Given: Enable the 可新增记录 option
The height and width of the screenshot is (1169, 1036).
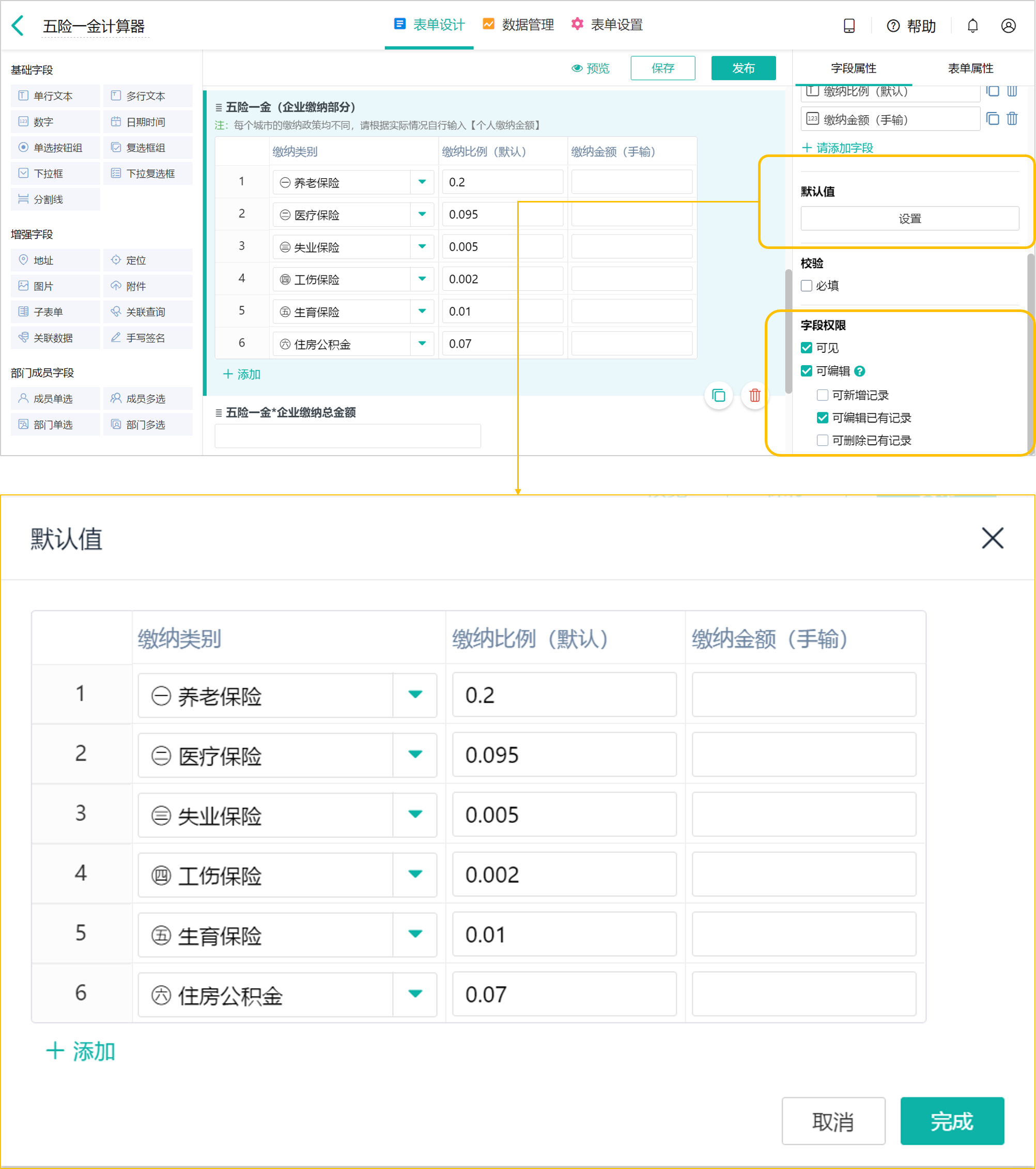Looking at the screenshot, I should pyautogui.click(x=823, y=395).
